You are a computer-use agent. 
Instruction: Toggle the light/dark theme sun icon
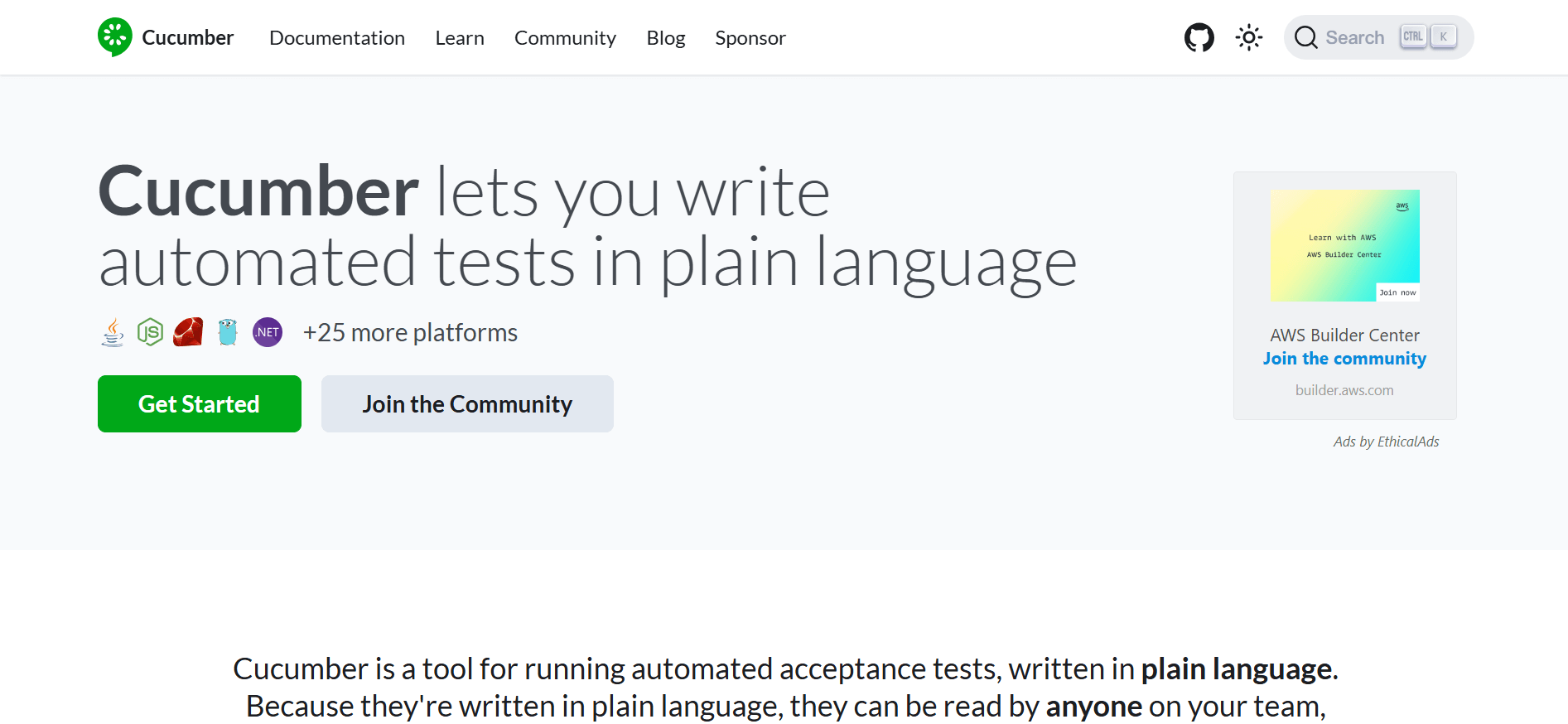1248,37
